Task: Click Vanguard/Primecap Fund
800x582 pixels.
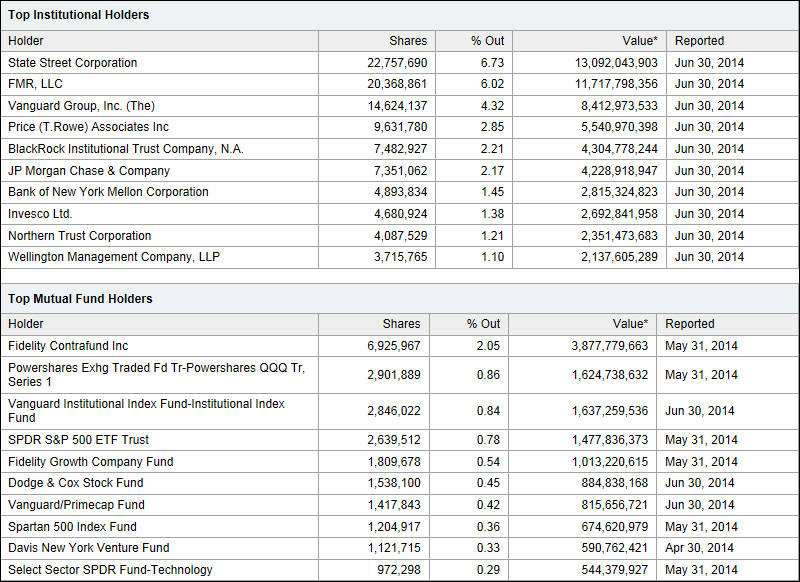Action: 77,504
